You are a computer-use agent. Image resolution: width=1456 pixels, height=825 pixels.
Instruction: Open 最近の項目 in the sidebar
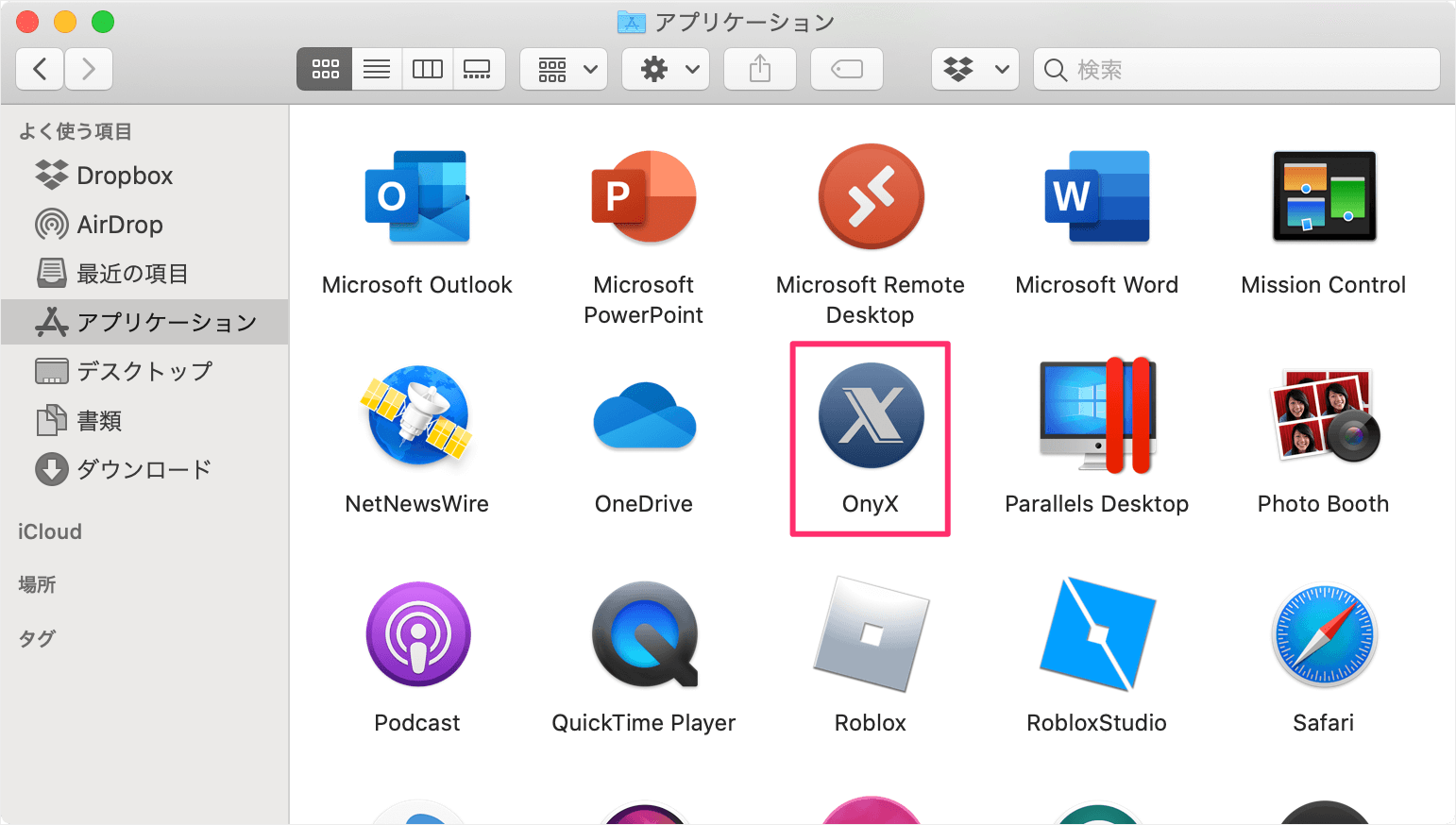[144, 274]
